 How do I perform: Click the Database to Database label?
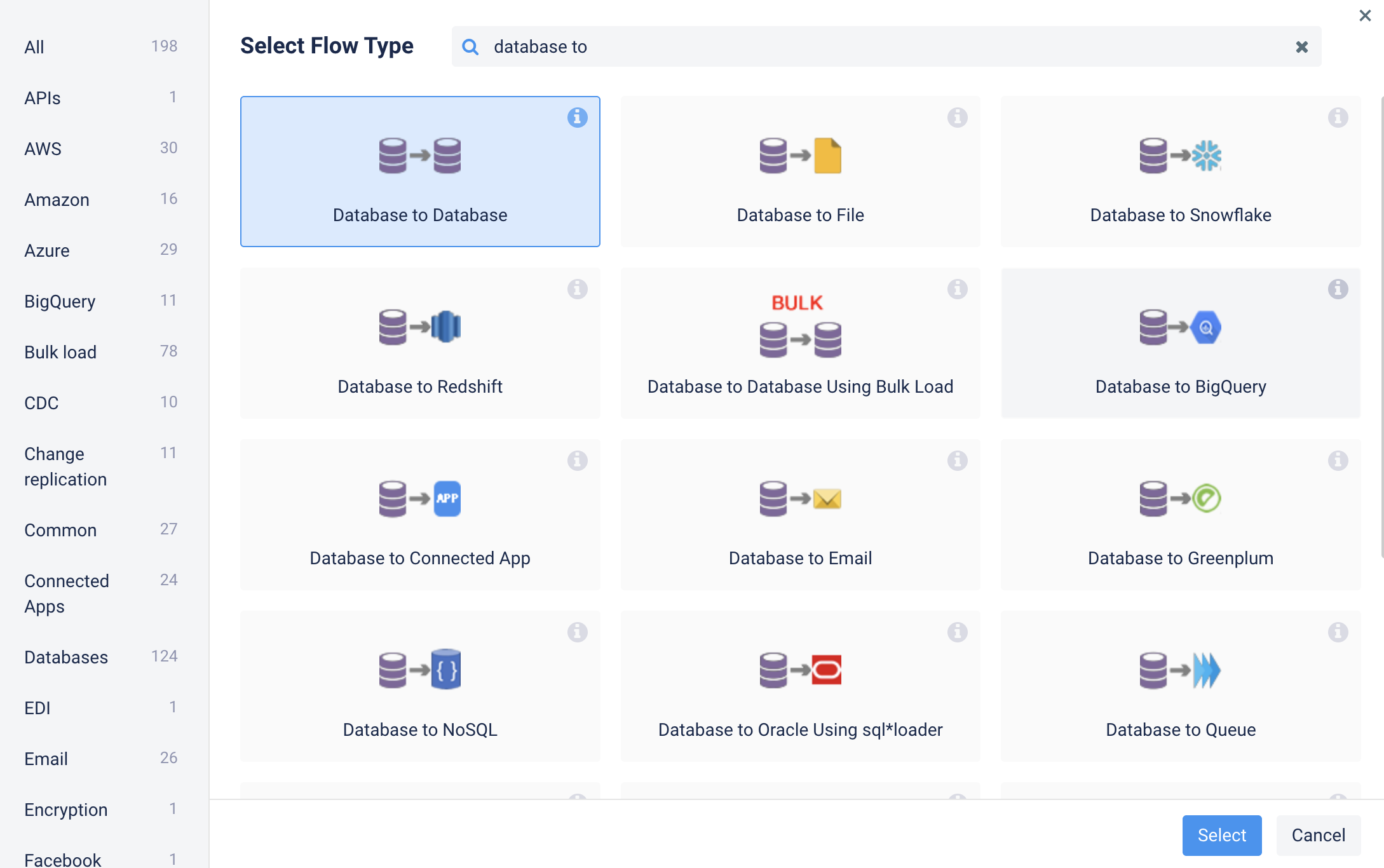420,215
